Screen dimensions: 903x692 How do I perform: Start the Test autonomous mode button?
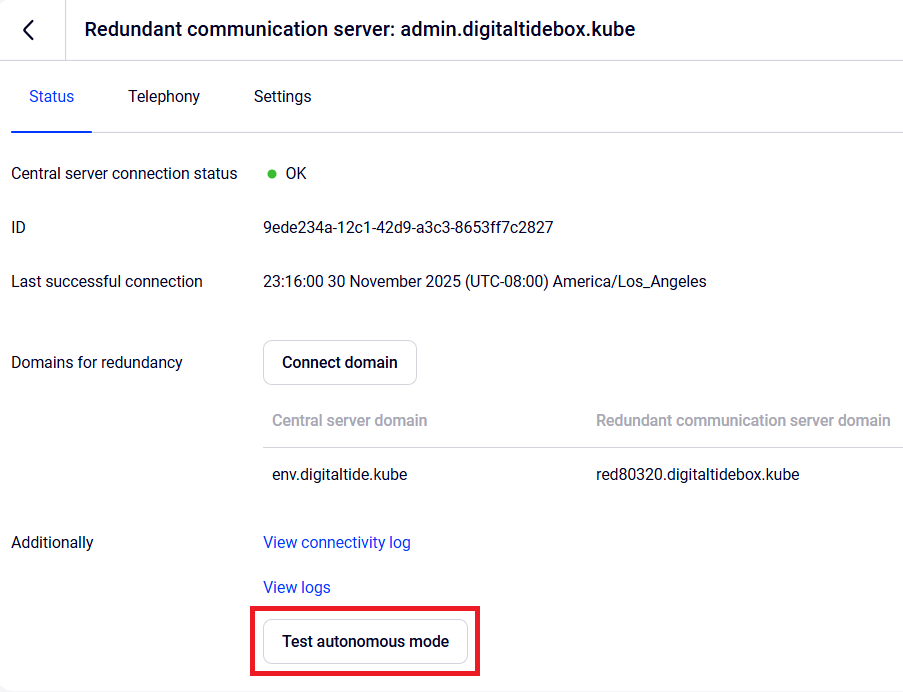pos(366,642)
